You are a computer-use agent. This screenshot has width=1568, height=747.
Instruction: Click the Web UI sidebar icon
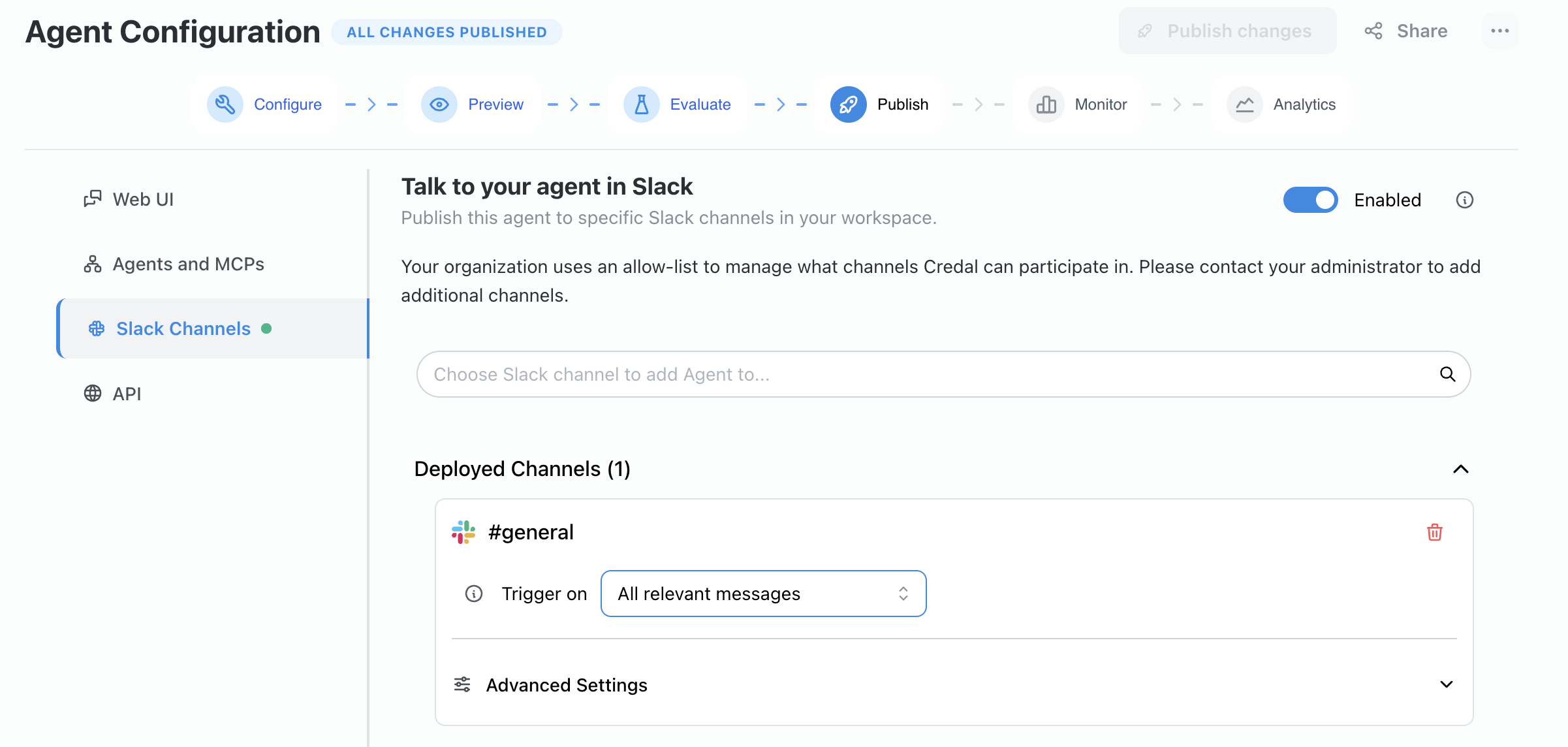click(93, 199)
